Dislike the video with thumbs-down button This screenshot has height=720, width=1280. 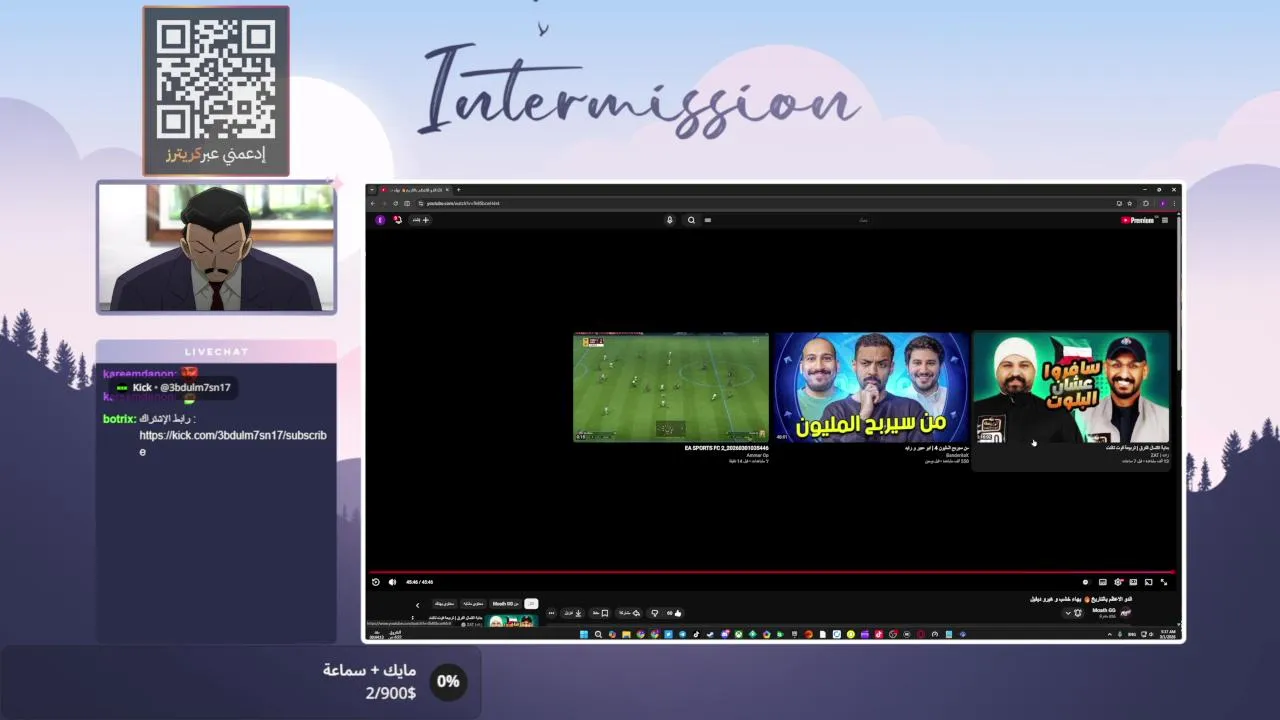655,613
